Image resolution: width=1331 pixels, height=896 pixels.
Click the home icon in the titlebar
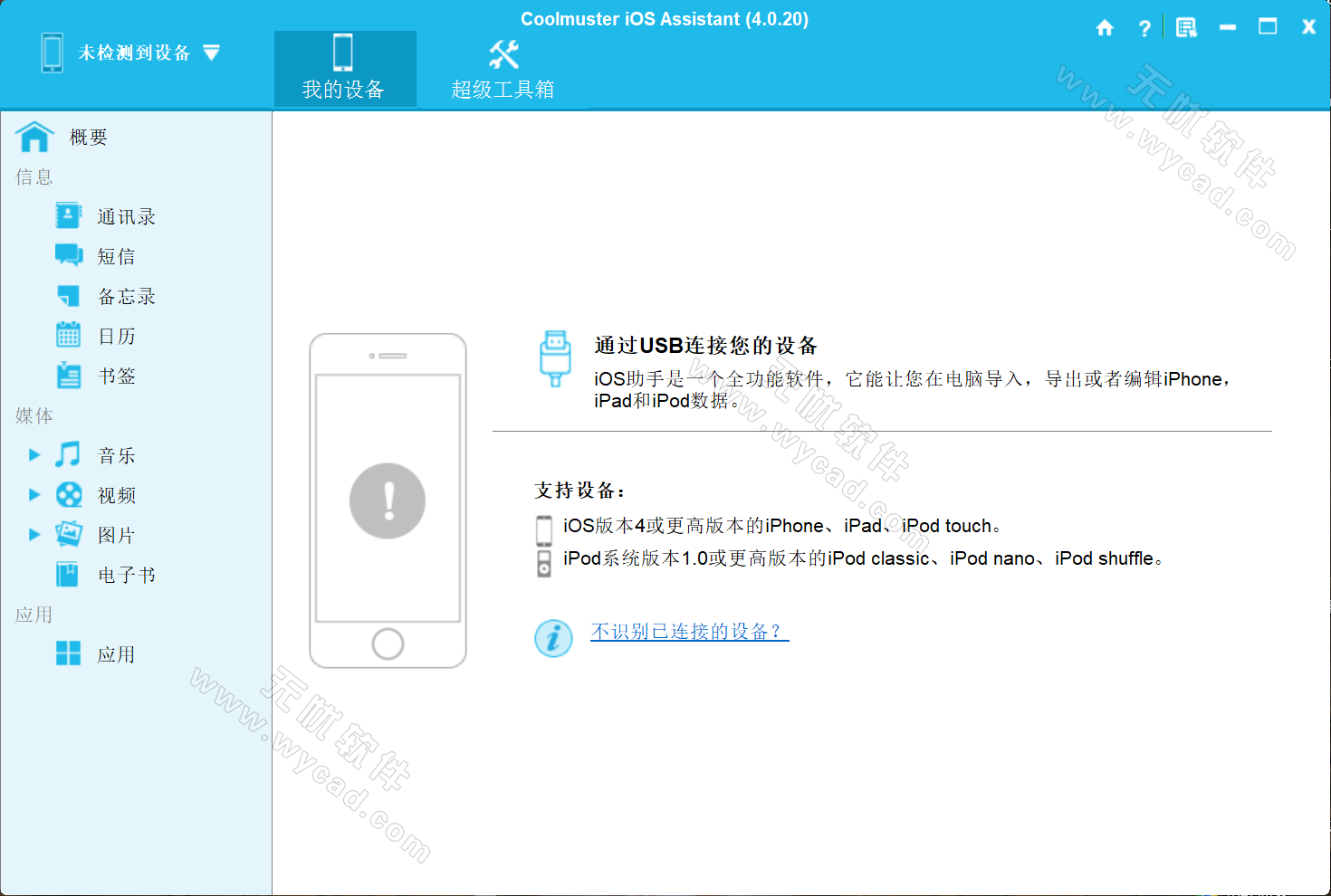(x=1105, y=27)
